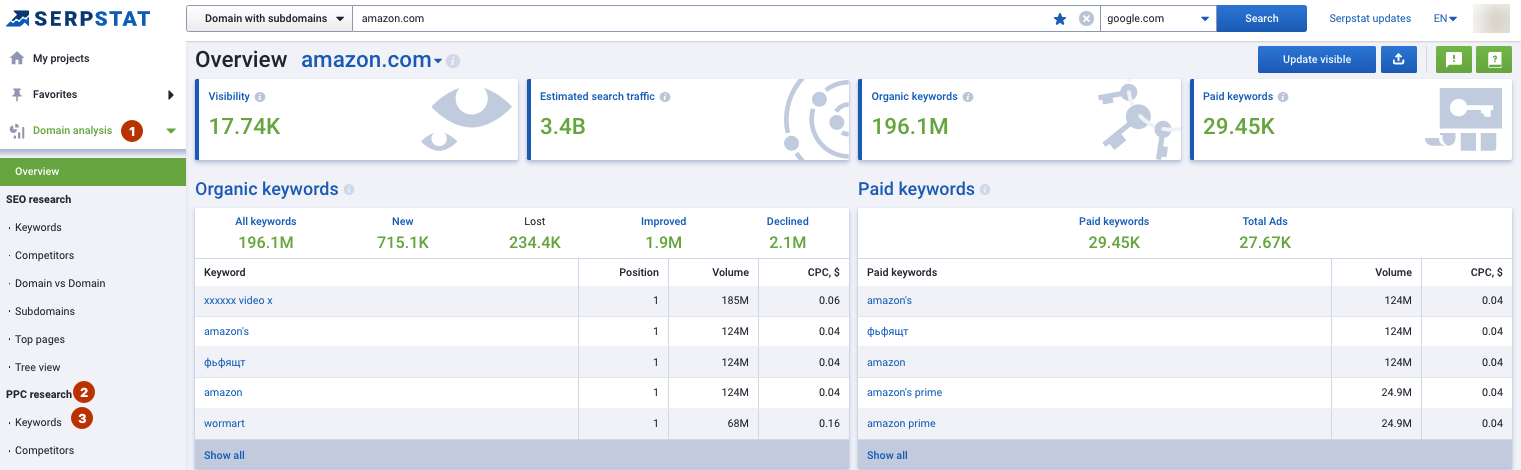Click the green exclamation feedback icon
Screen dimensions: 1521x470
pos(1453,59)
